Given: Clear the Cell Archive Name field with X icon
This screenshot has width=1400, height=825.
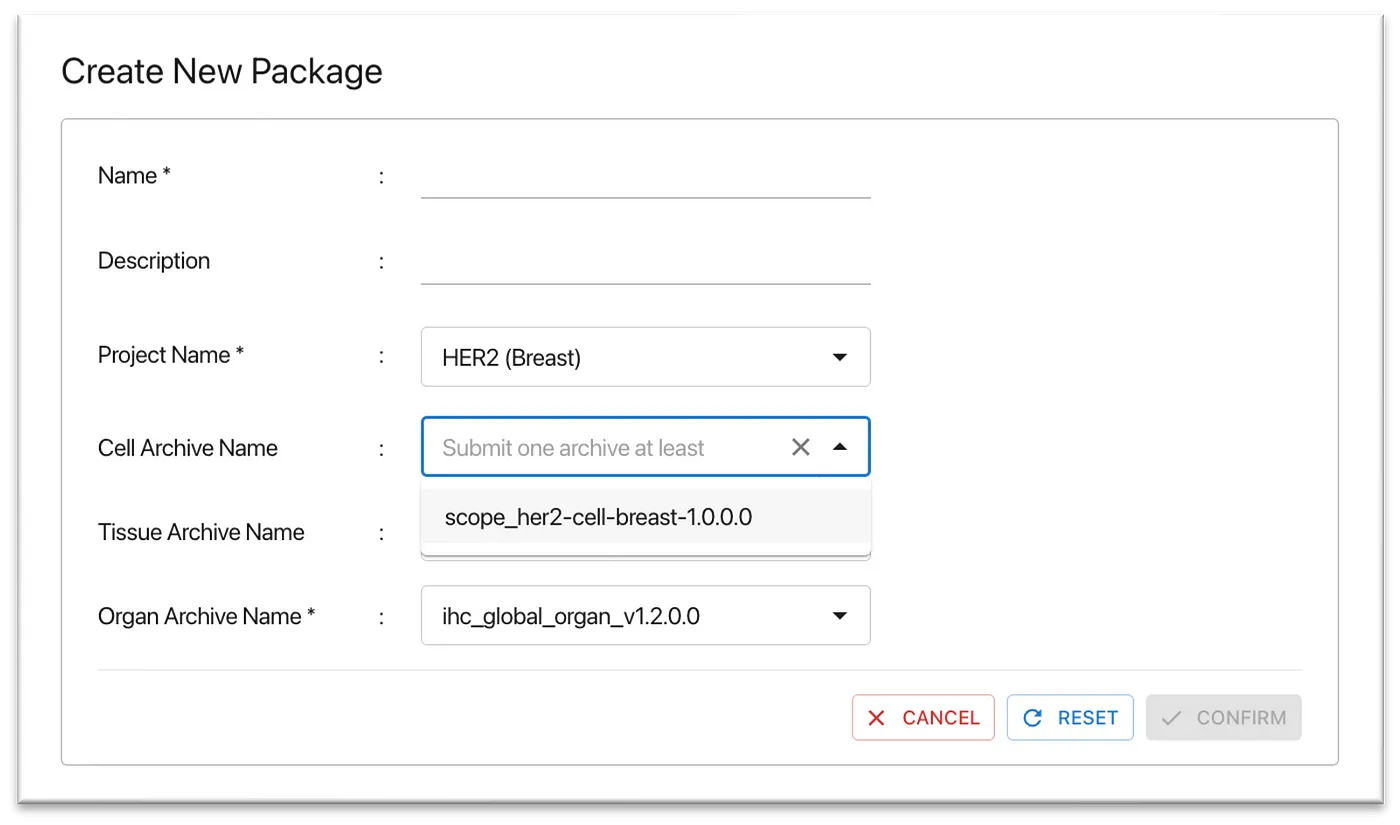Looking at the screenshot, I should point(800,447).
